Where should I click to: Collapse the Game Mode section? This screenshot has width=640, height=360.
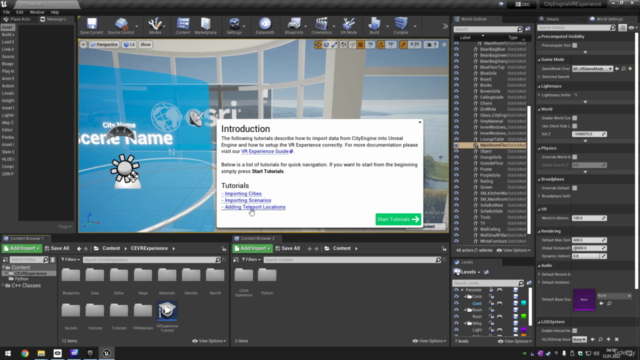click(x=540, y=60)
